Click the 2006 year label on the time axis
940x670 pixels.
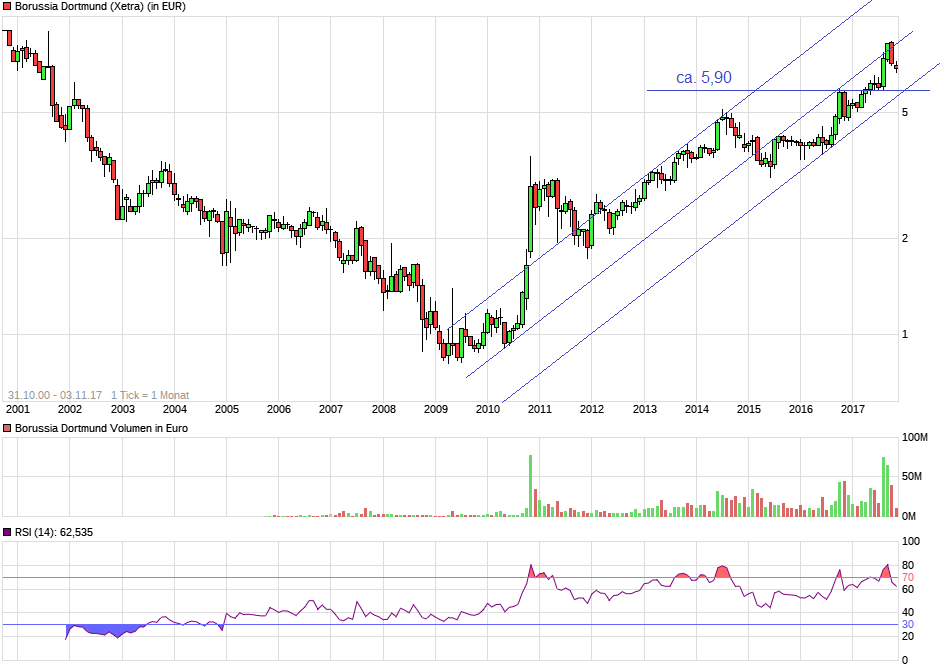click(x=279, y=409)
